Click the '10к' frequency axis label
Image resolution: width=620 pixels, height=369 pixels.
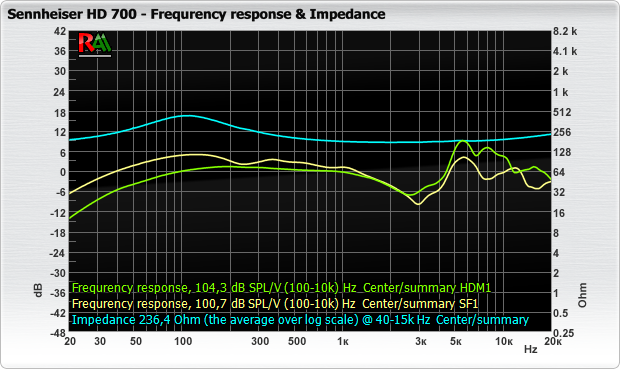505,341
